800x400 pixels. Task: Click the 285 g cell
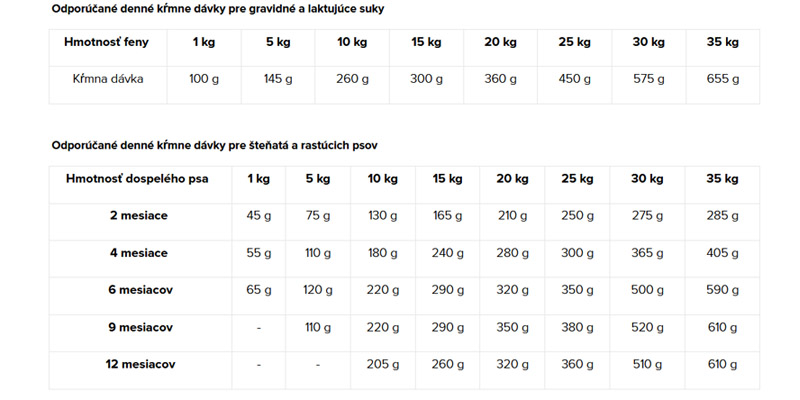point(721,215)
